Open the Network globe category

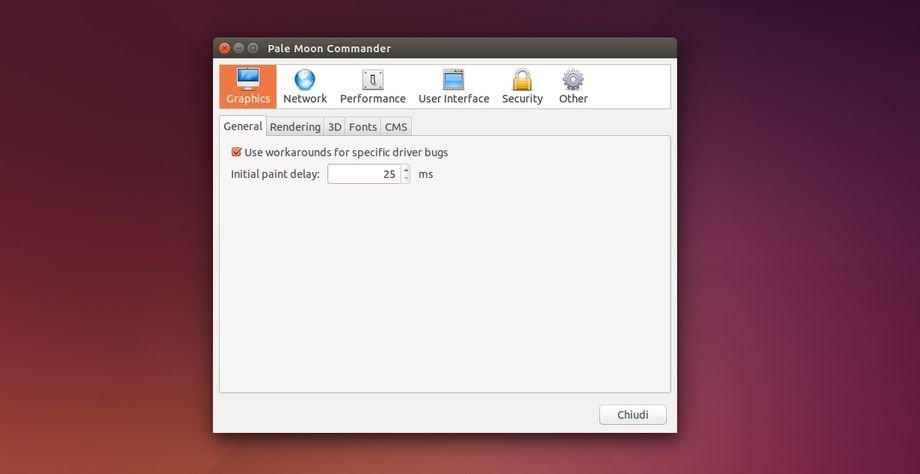[305, 87]
